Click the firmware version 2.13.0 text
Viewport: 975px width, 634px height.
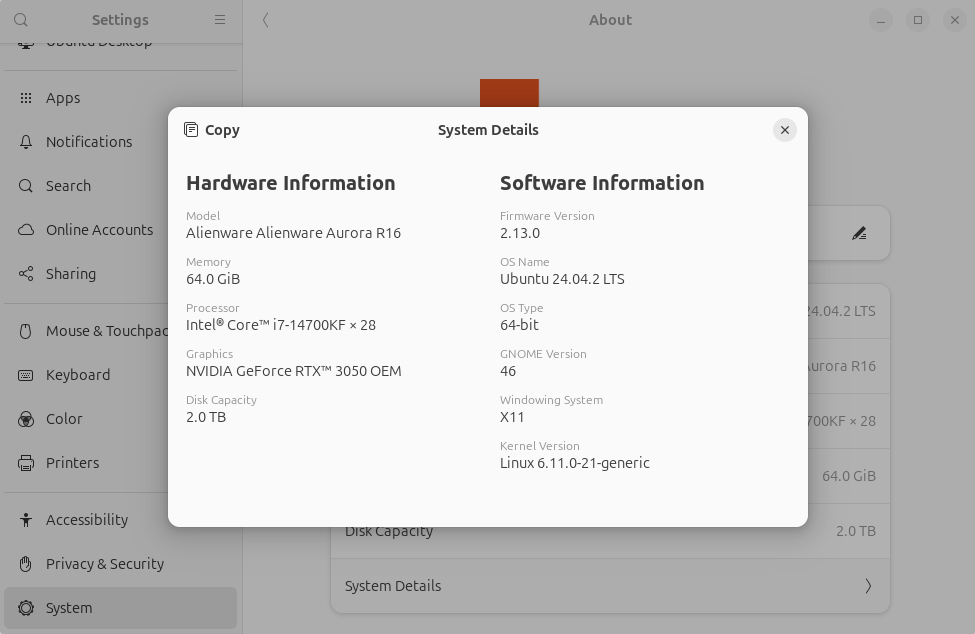(520, 233)
